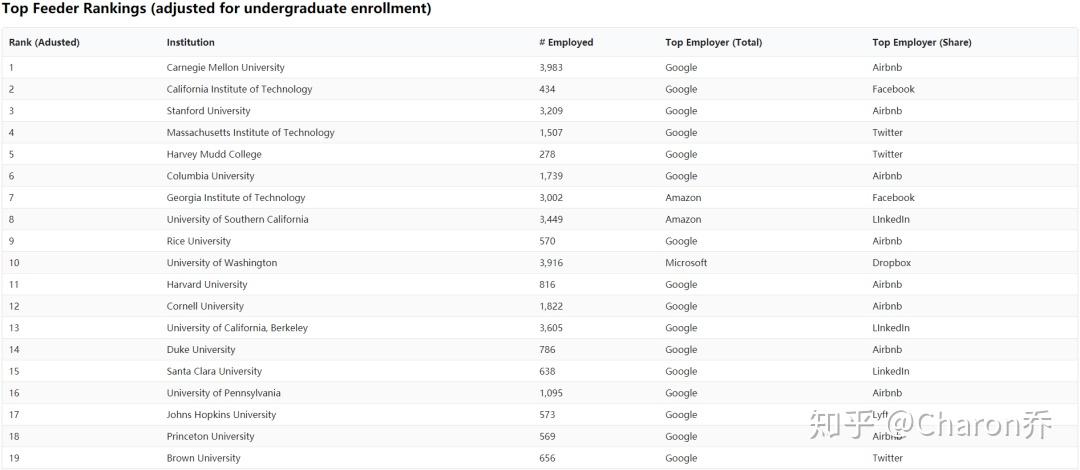
Task: Click the Dropbox top employer share cell
Action: 891,263
